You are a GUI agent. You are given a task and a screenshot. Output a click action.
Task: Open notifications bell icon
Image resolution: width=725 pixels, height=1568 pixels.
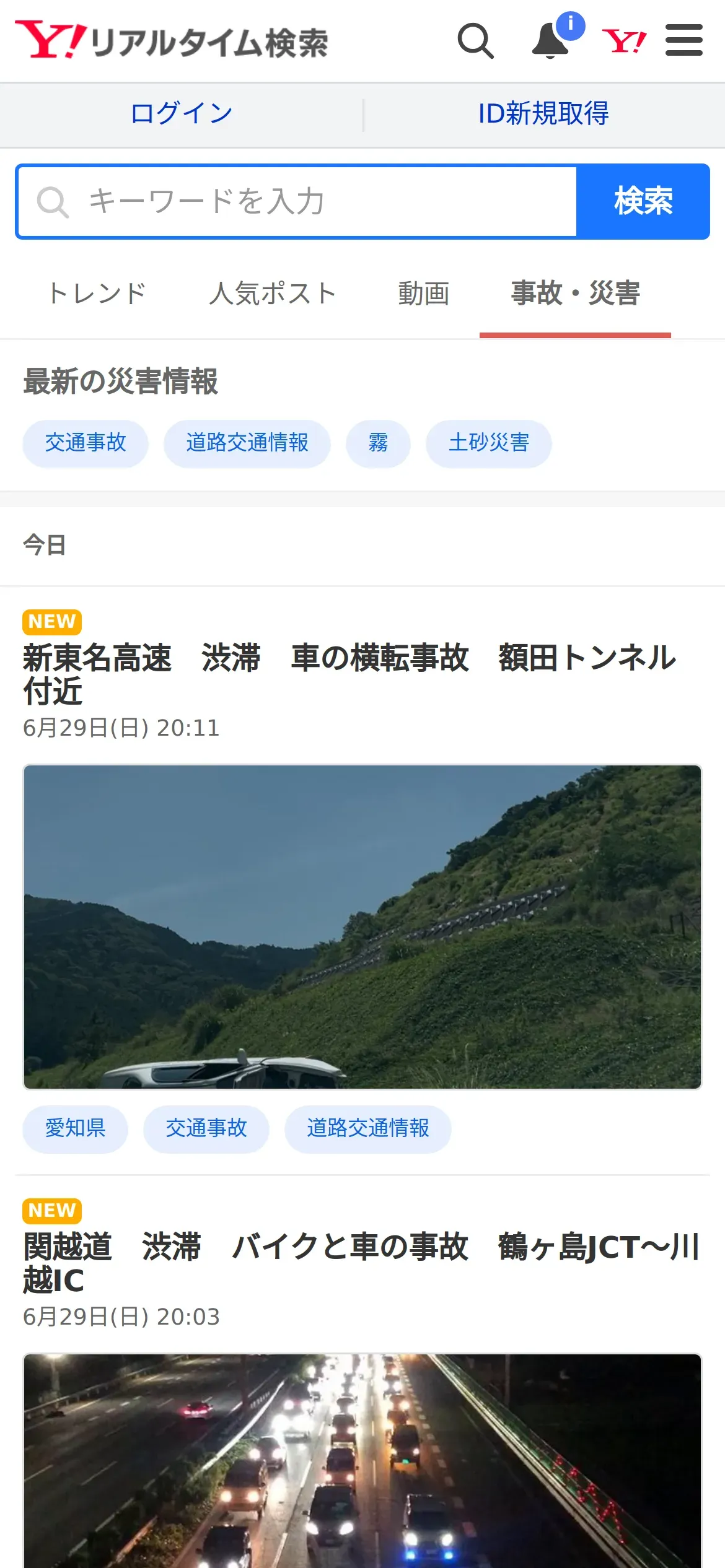(550, 41)
